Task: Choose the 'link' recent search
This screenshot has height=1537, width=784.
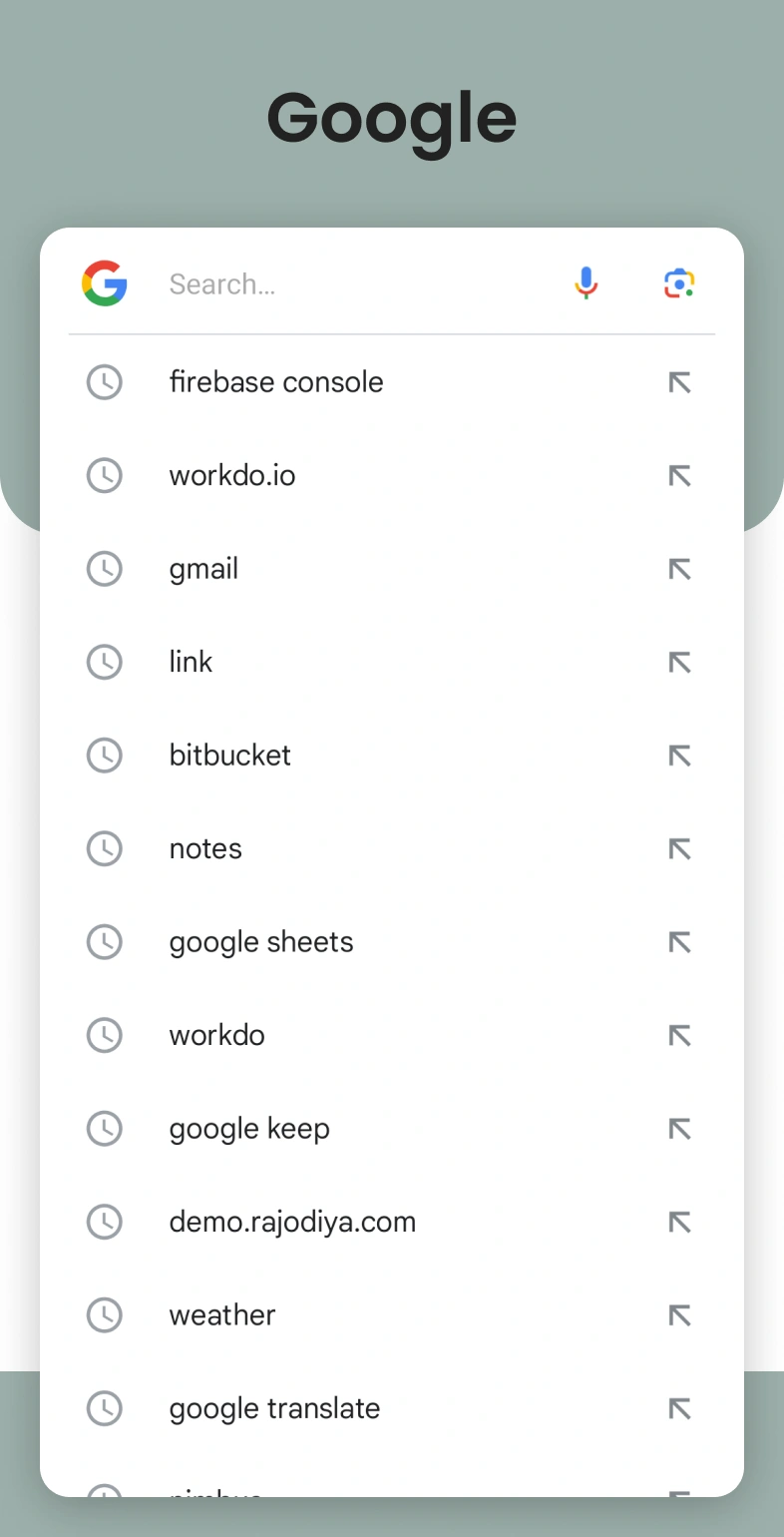Action: [x=192, y=662]
